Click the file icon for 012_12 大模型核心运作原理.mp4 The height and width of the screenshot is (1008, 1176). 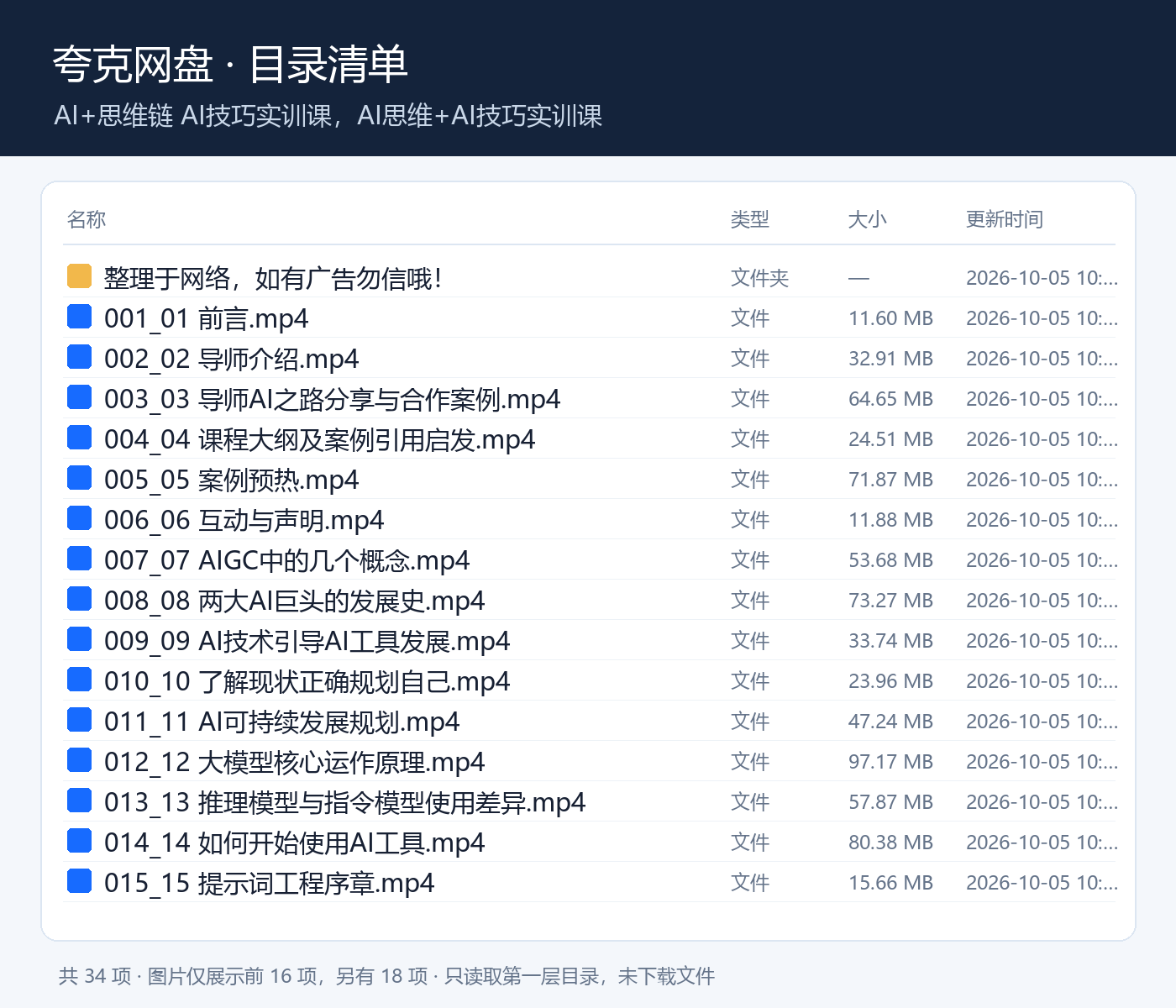pos(79,759)
